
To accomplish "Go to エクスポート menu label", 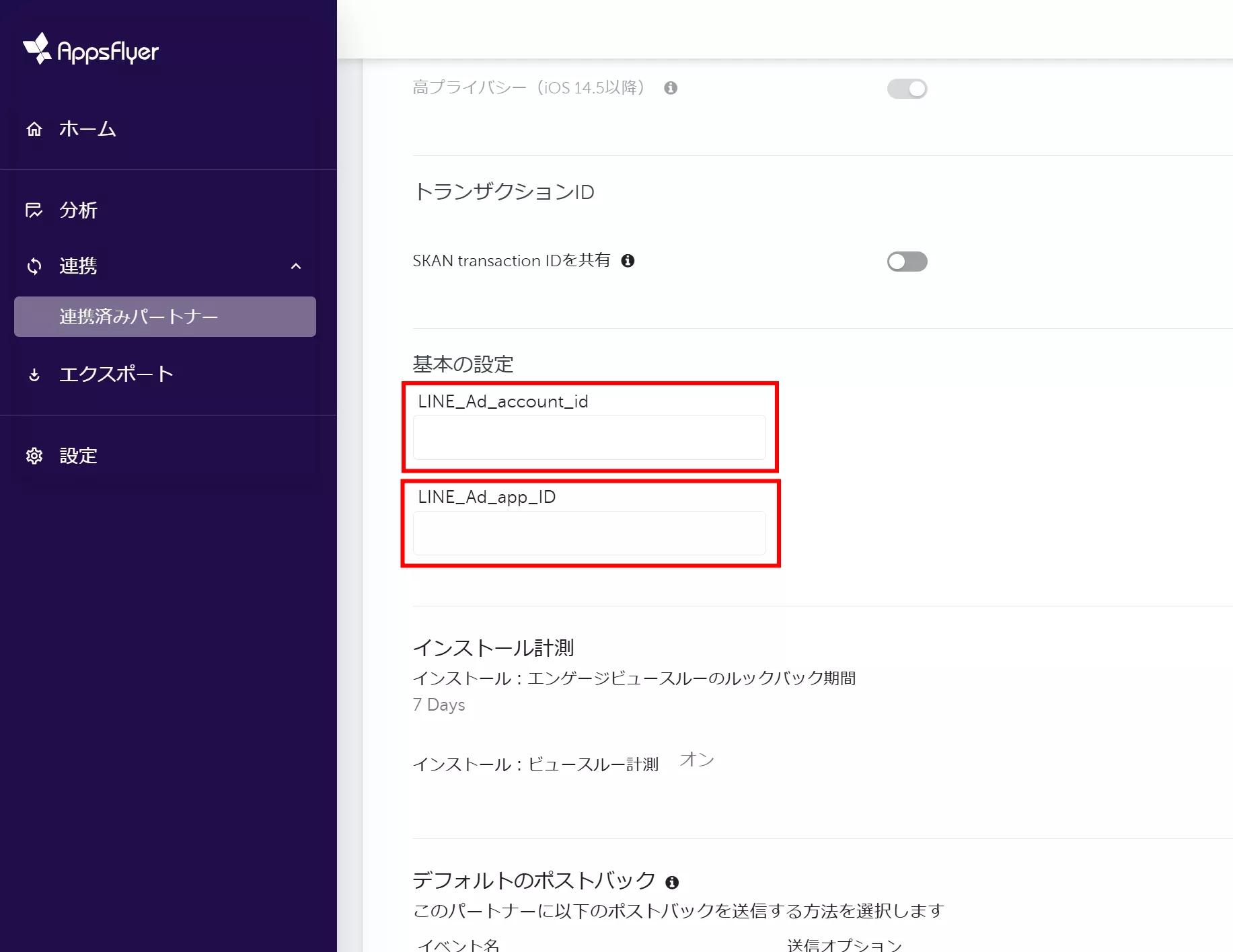I will tap(116, 374).
